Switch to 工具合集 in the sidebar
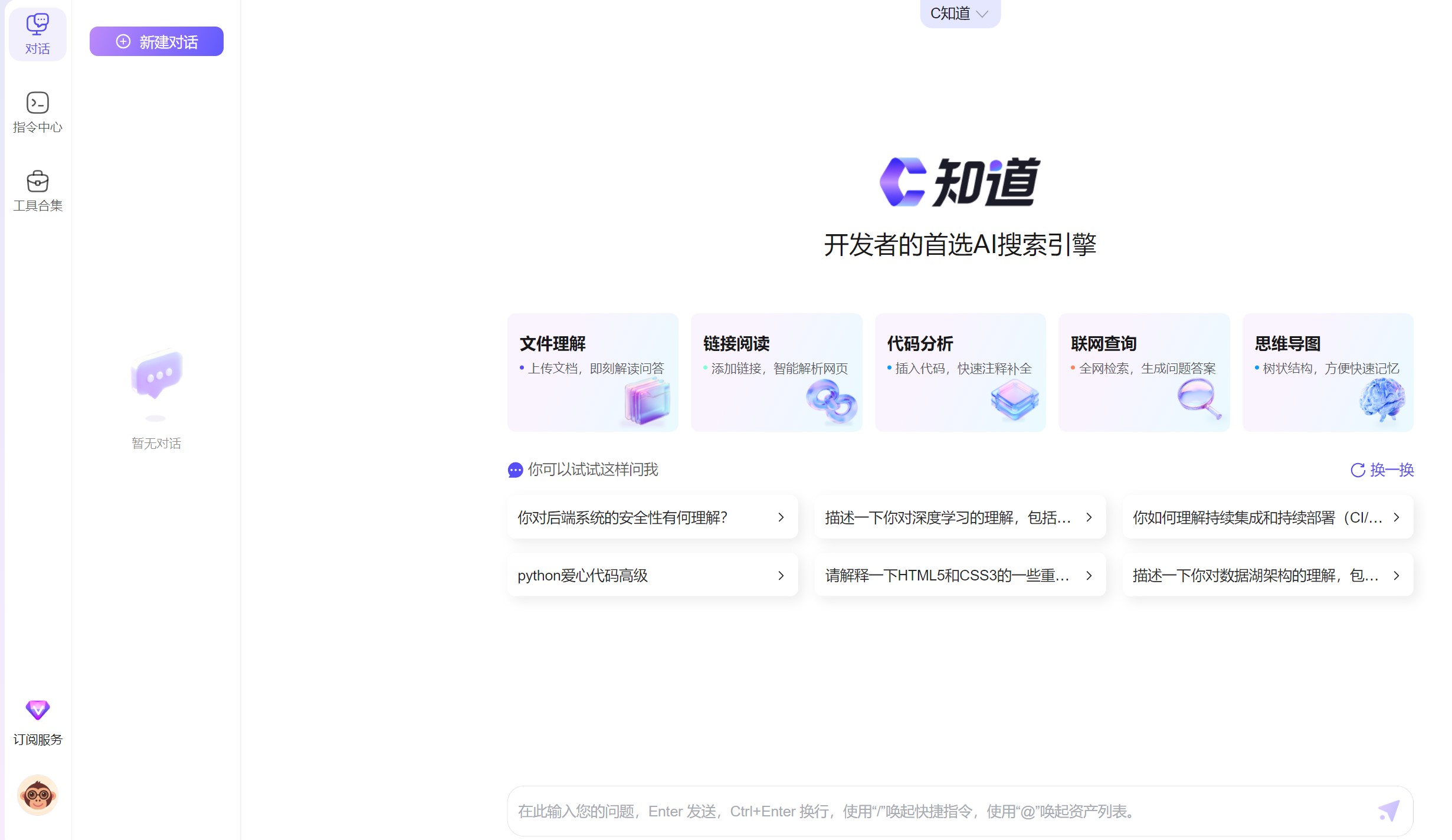Image resolution: width=1452 pixels, height=840 pixels. 37,192
